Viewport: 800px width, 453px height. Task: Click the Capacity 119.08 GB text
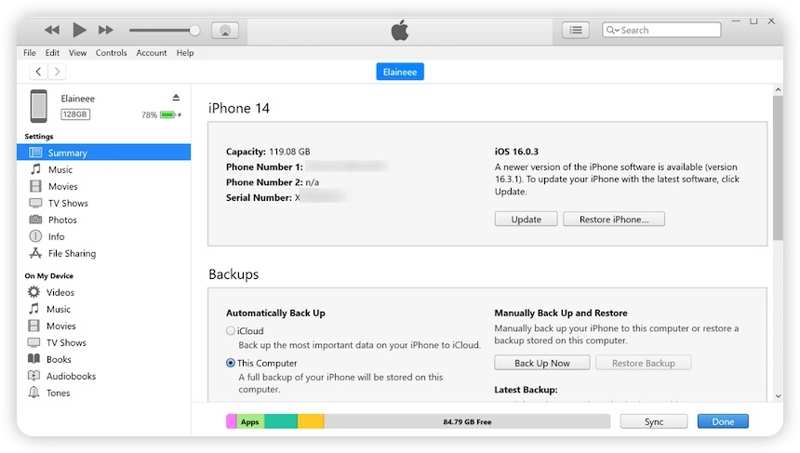tap(268, 152)
